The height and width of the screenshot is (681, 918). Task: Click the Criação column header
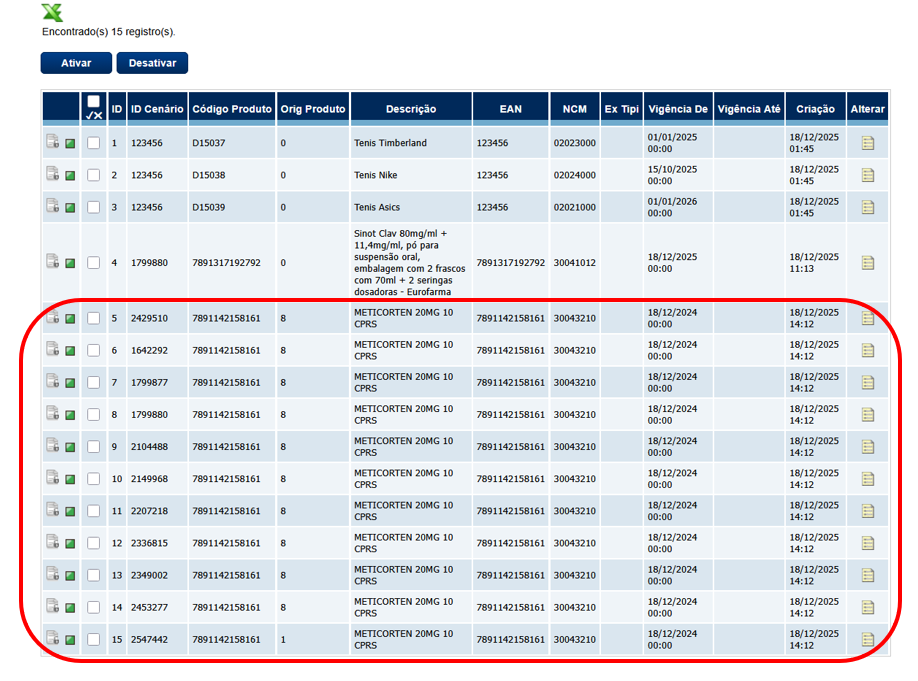[815, 109]
